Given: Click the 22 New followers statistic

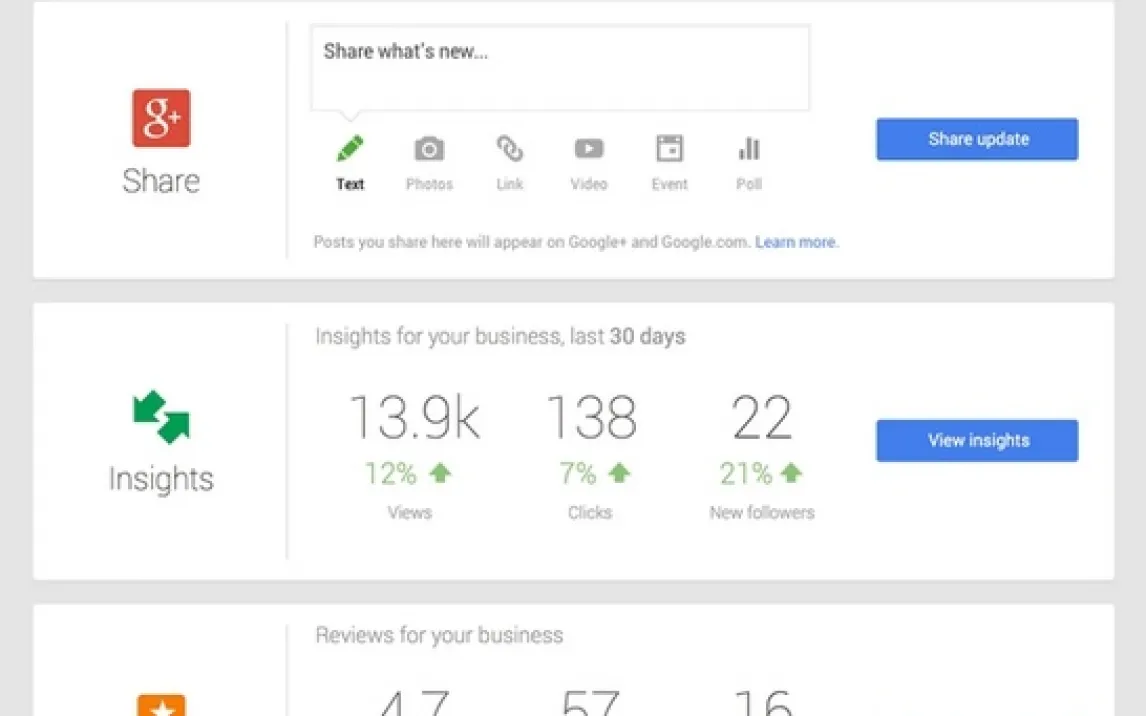Looking at the screenshot, I should point(762,418).
